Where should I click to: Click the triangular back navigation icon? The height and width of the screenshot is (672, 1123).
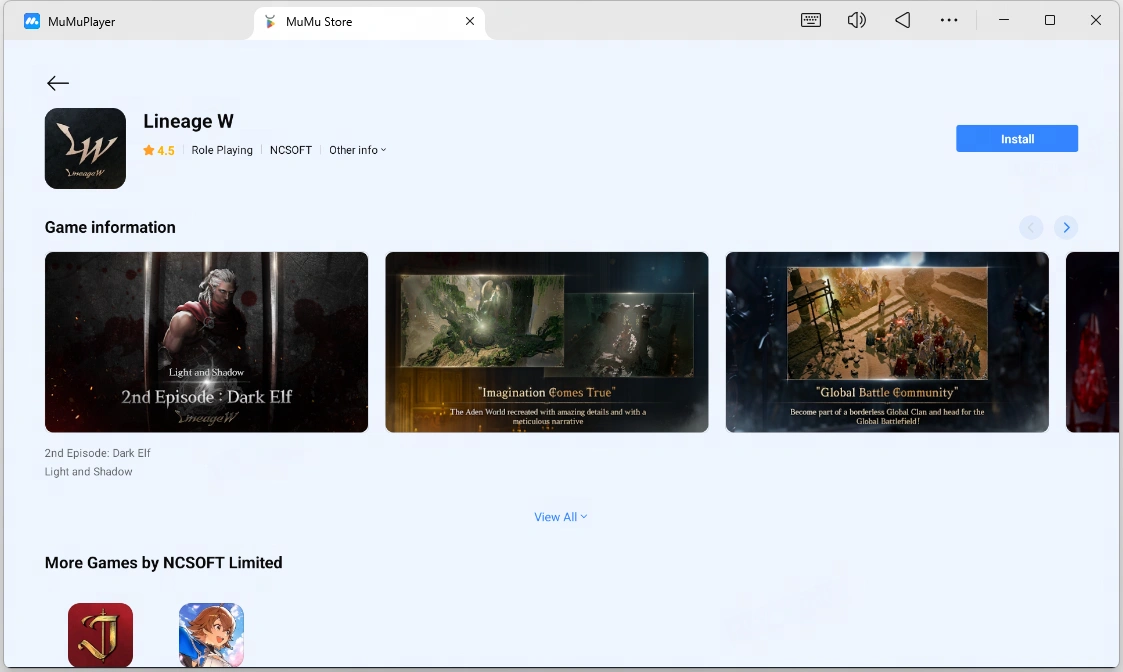pyautogui.click(x=902, y=20)
